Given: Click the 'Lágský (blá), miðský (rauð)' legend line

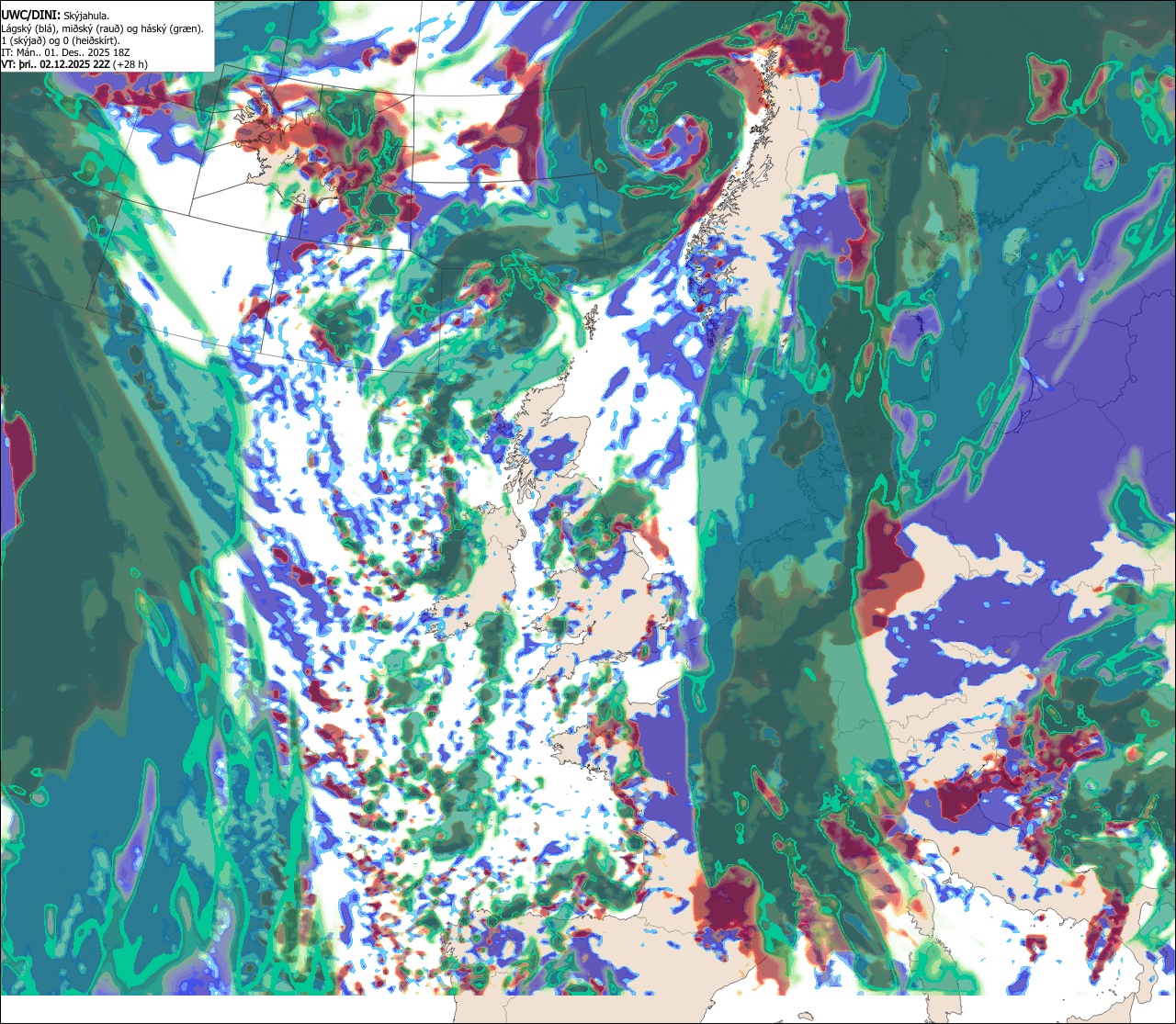Looking at the screenshot, I should (103, 28).
